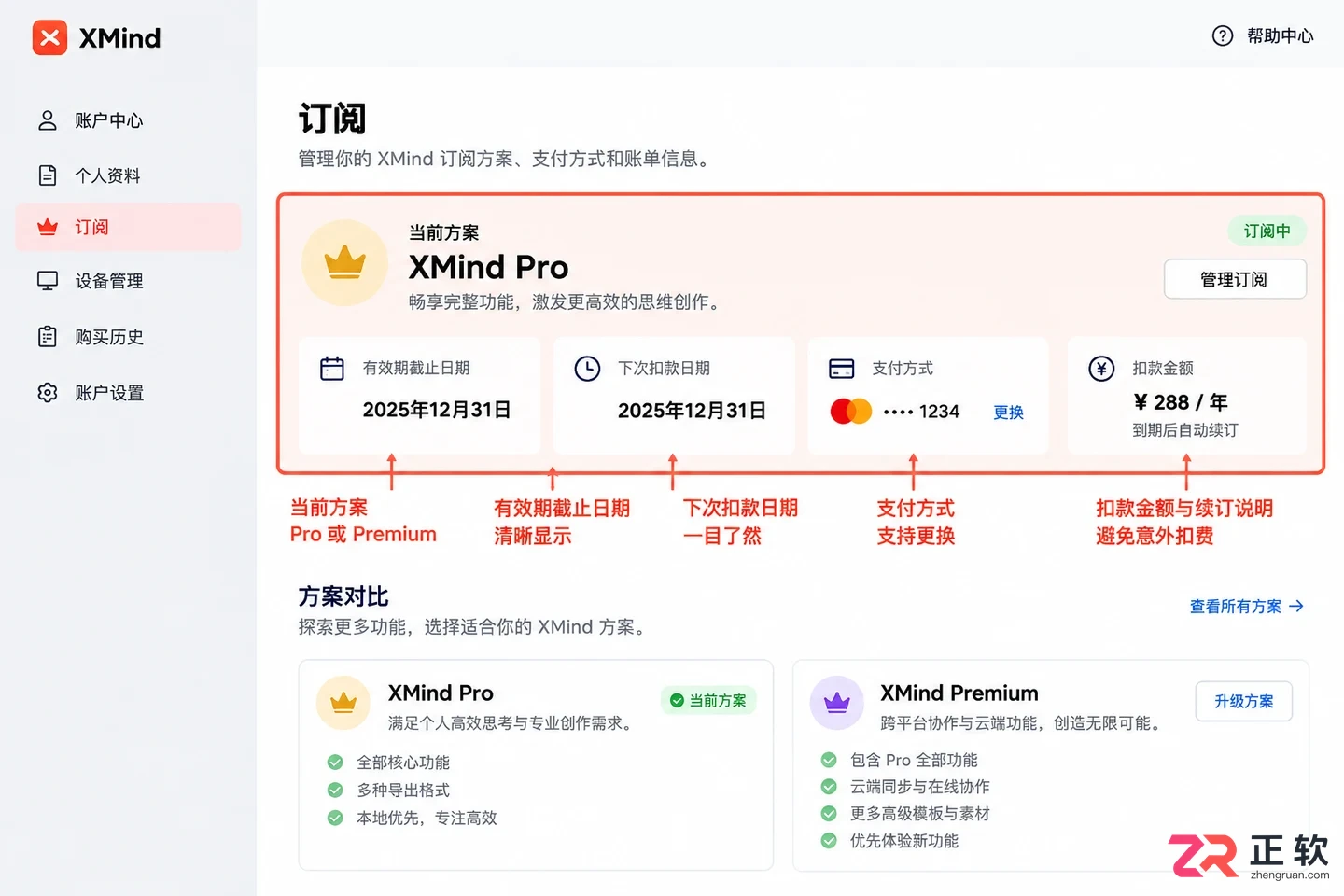Click the card number •••• 1234
The image size is (1344, 896).
tap(921, 412)
